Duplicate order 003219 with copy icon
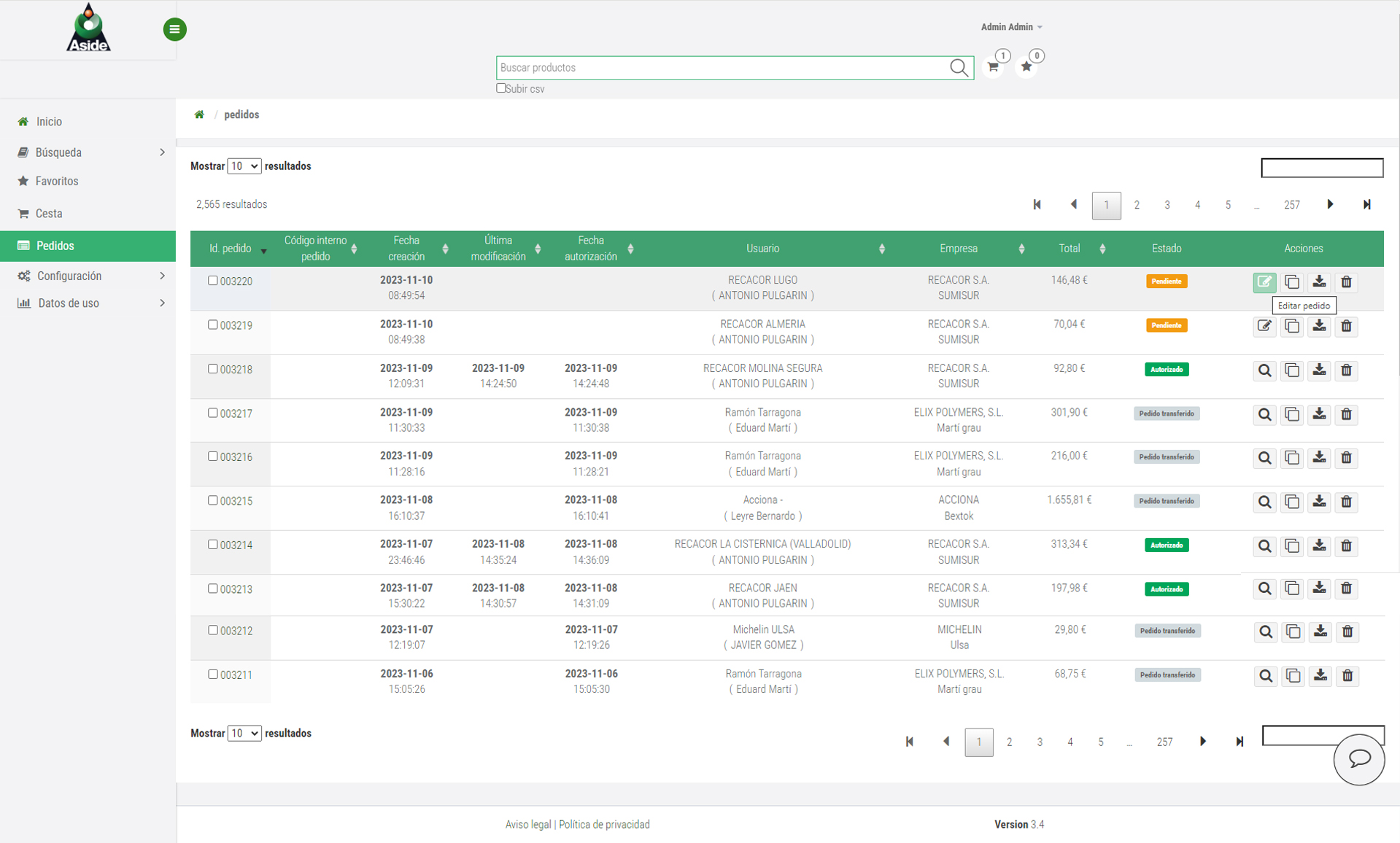 point(1292,326)
